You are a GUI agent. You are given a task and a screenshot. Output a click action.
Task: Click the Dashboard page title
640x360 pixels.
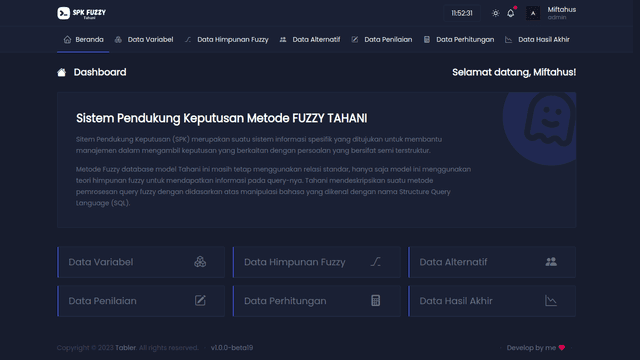coord(100,72)
